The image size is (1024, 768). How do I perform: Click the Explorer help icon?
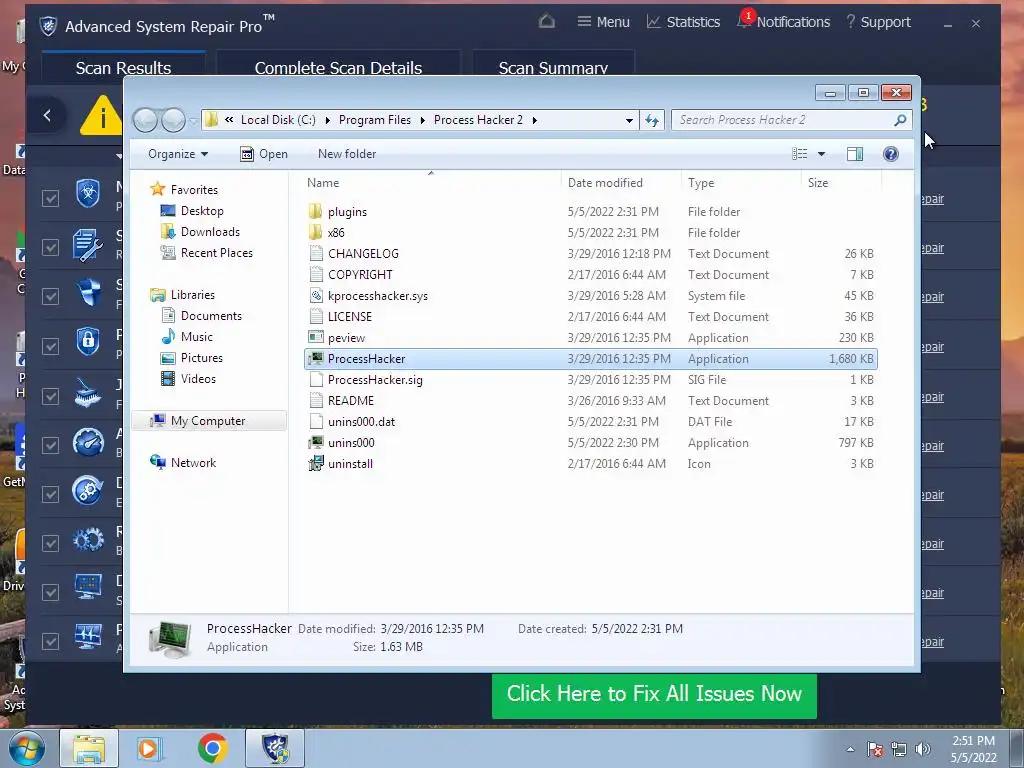[891, 153]
